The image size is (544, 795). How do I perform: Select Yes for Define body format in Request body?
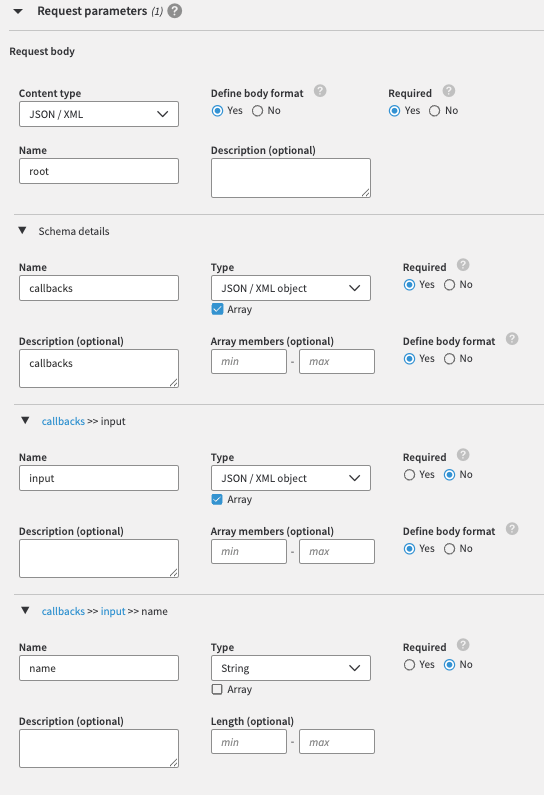tap(217, 111)
